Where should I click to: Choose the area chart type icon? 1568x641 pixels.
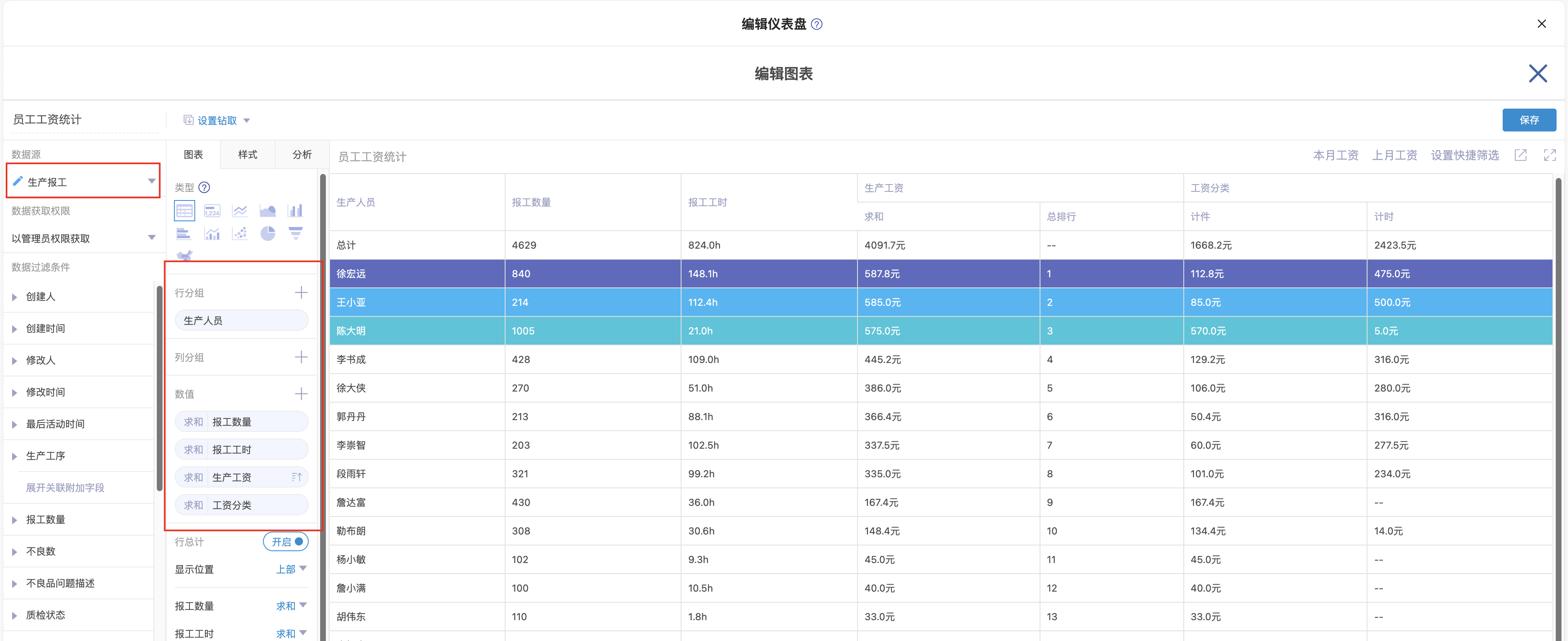click(268, 211)
